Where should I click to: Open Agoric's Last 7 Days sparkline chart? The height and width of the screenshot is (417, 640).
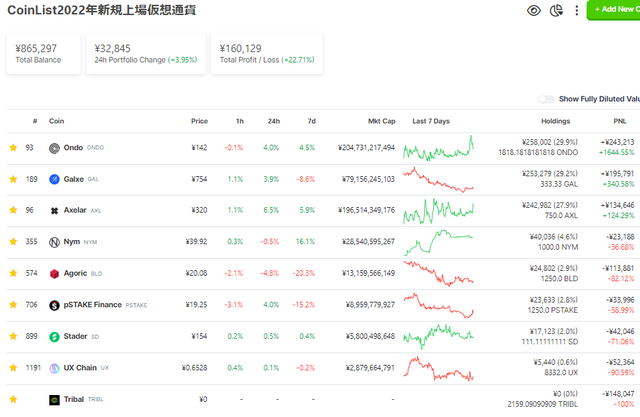coord(438,273)
